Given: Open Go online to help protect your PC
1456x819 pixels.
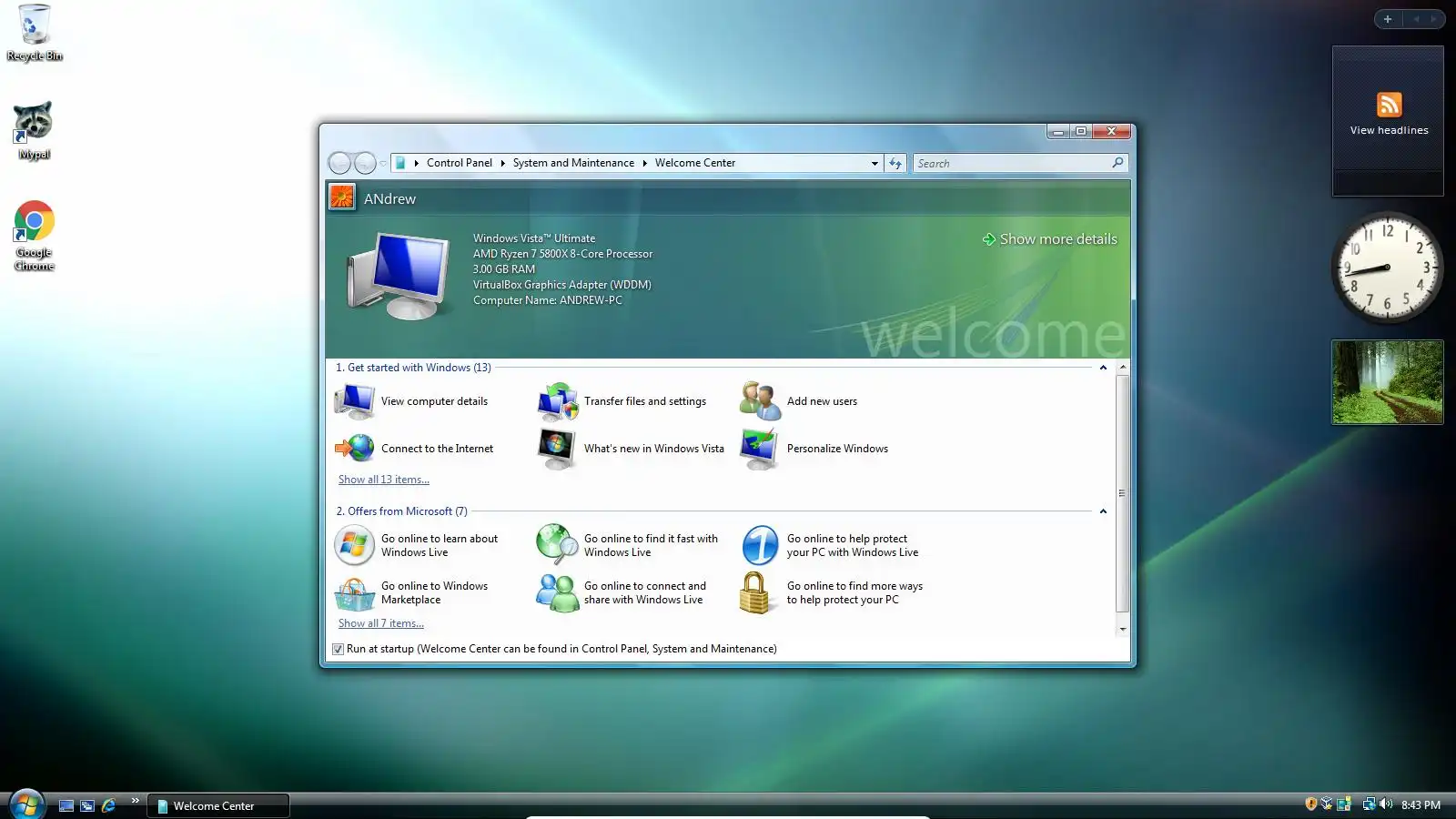Looking at the screenshot, I should tap(829, 545).
